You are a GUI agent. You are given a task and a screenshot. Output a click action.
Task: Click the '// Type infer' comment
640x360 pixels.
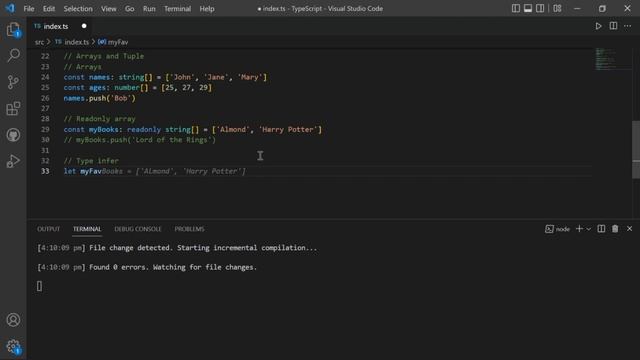click(x=91, y=161)
